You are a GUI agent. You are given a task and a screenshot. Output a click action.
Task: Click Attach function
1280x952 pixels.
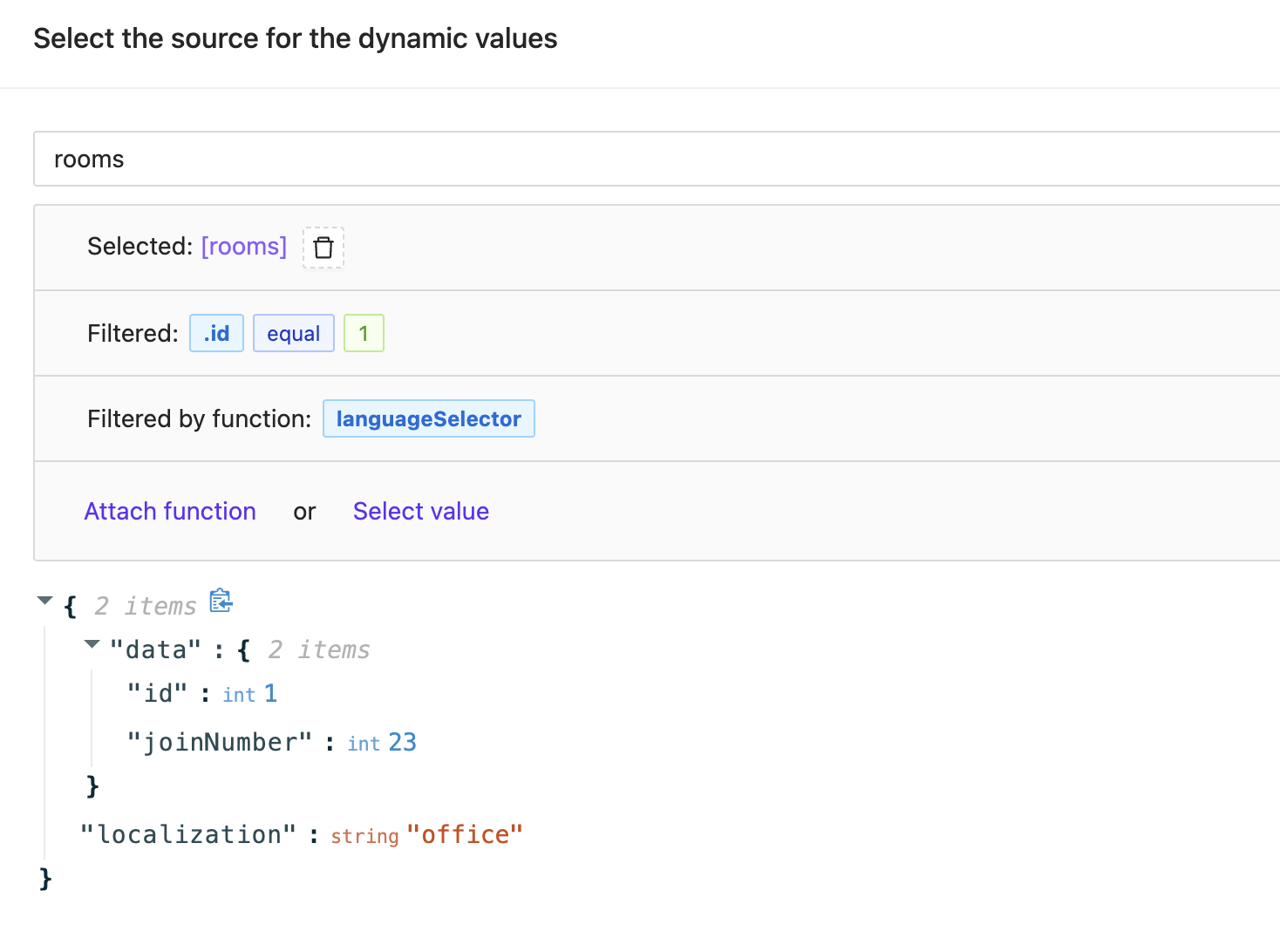(169, 511)
